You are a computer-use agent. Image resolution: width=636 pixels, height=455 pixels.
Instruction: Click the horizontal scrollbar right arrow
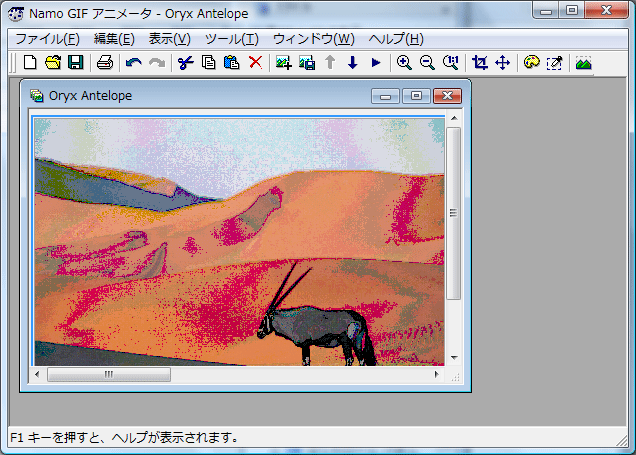(436, 374)
